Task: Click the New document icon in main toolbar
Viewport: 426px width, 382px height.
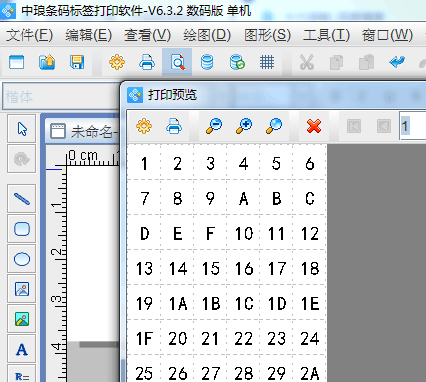Action: (16, 62)
